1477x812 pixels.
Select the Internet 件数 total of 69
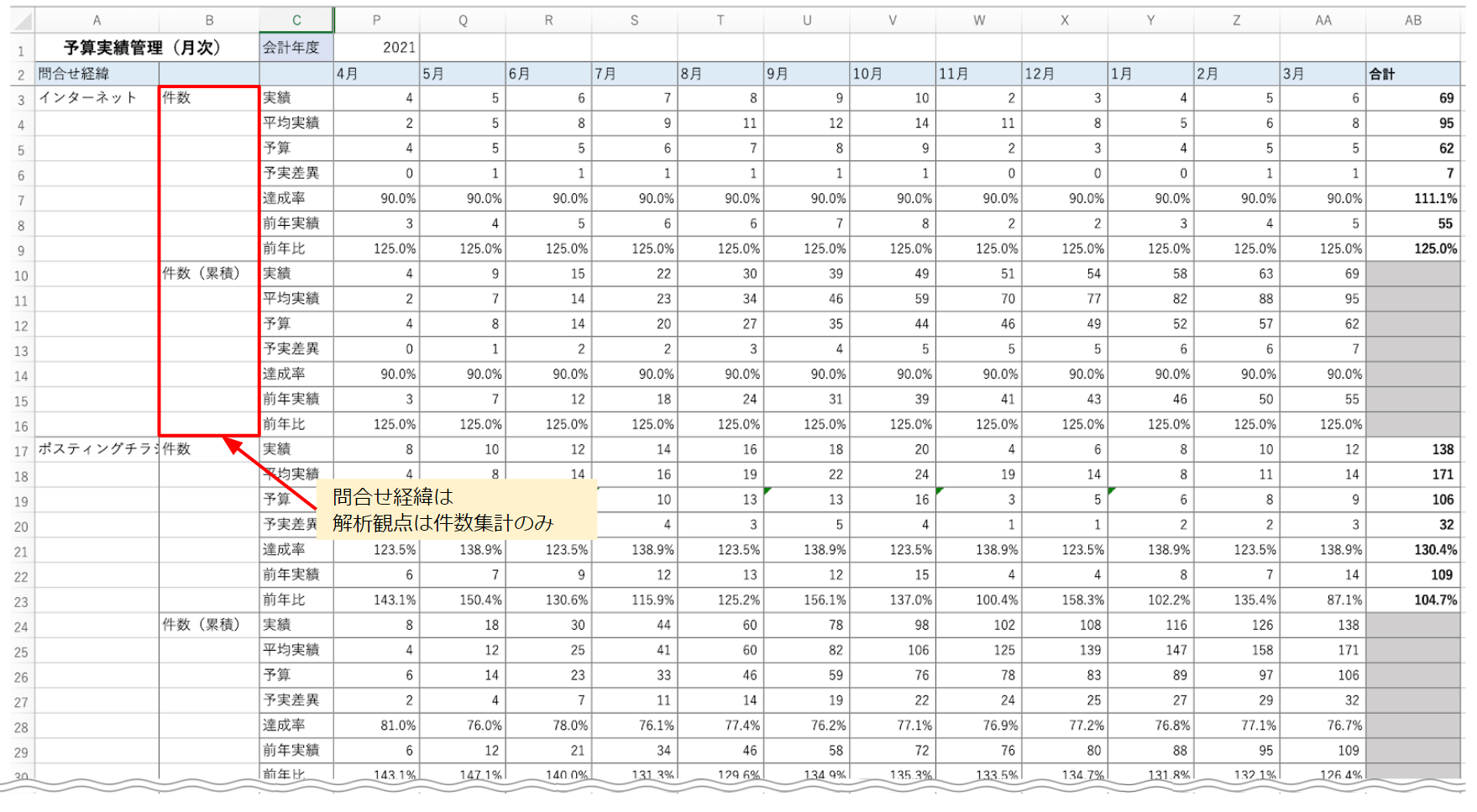pyautogui.click(x=1412, y=98)
